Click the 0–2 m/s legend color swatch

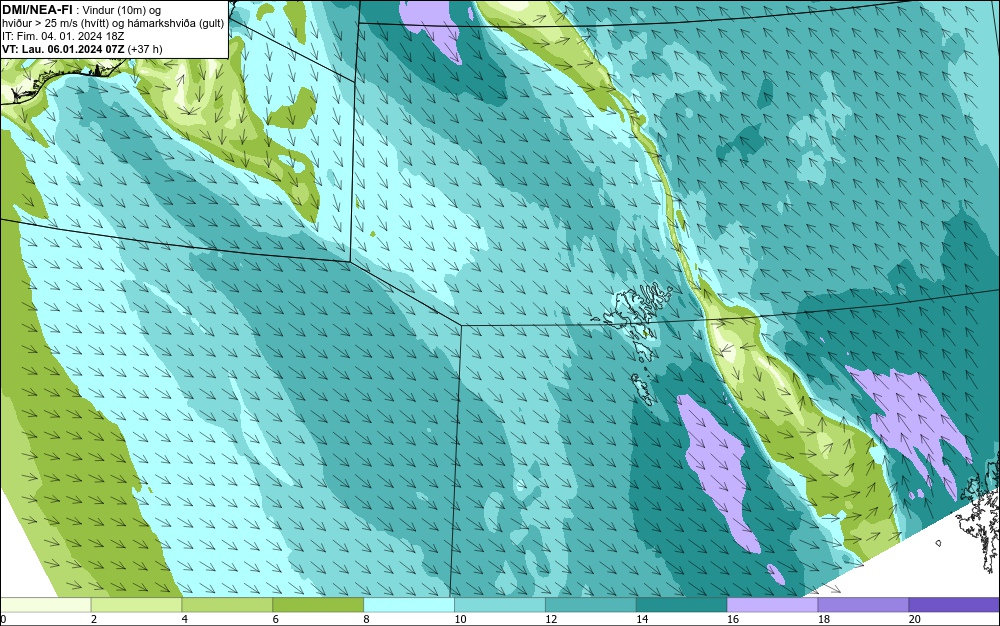click(45, 605)
